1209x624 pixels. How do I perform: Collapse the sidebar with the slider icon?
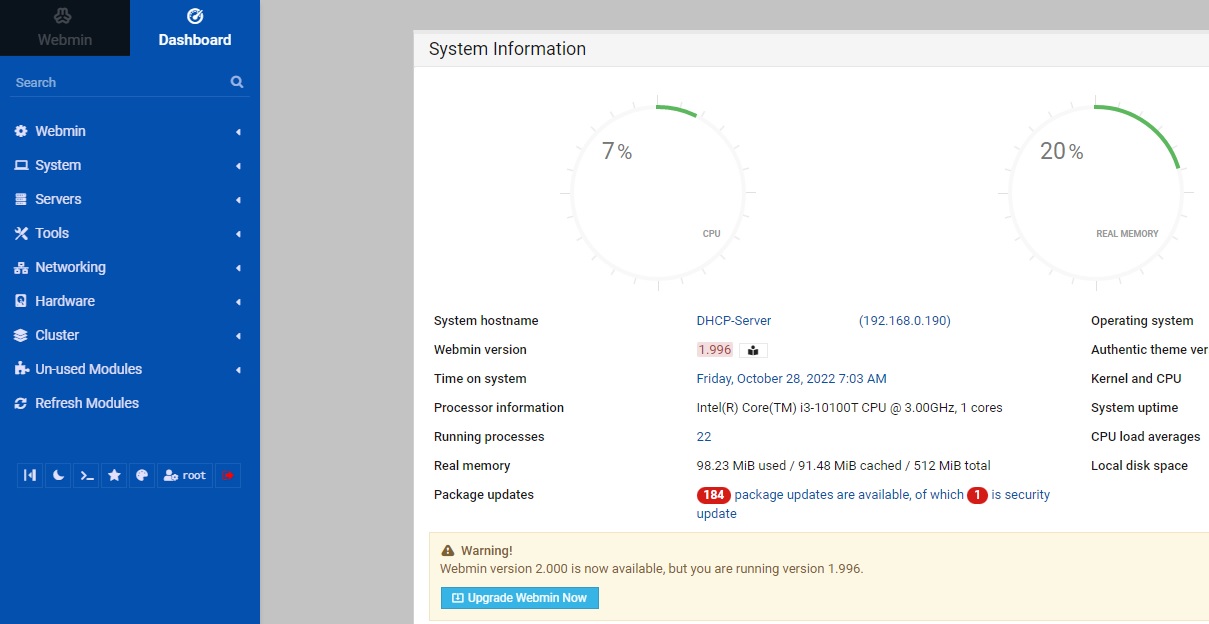pyautogui.click(x=30, y=476)
